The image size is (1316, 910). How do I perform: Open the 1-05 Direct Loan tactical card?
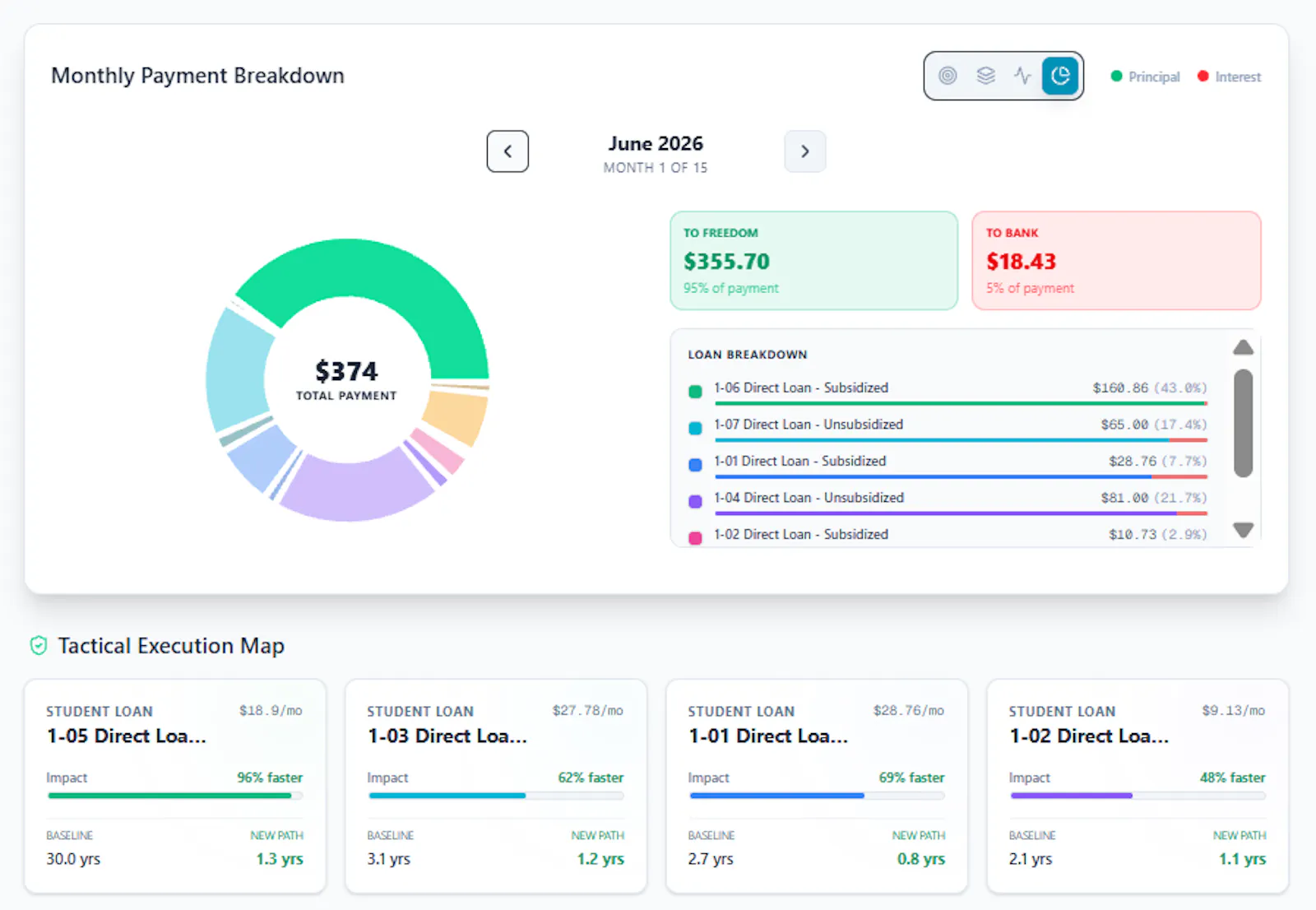[x=175, y=786]
